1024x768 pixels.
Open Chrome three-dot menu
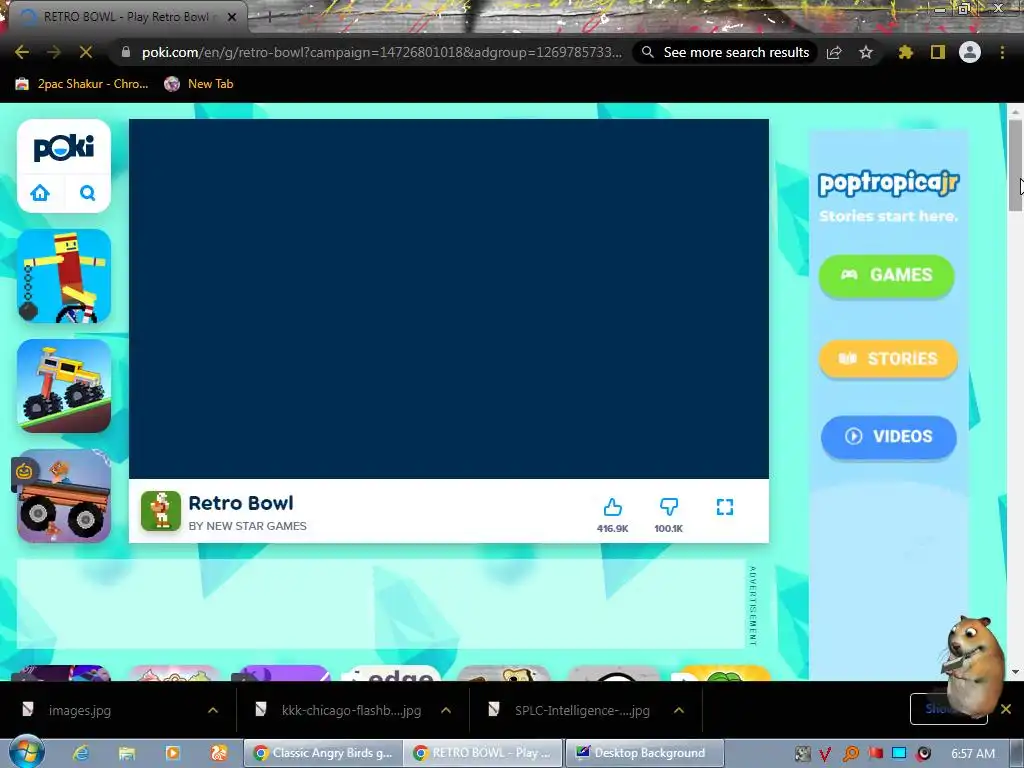click(1002, 52)
